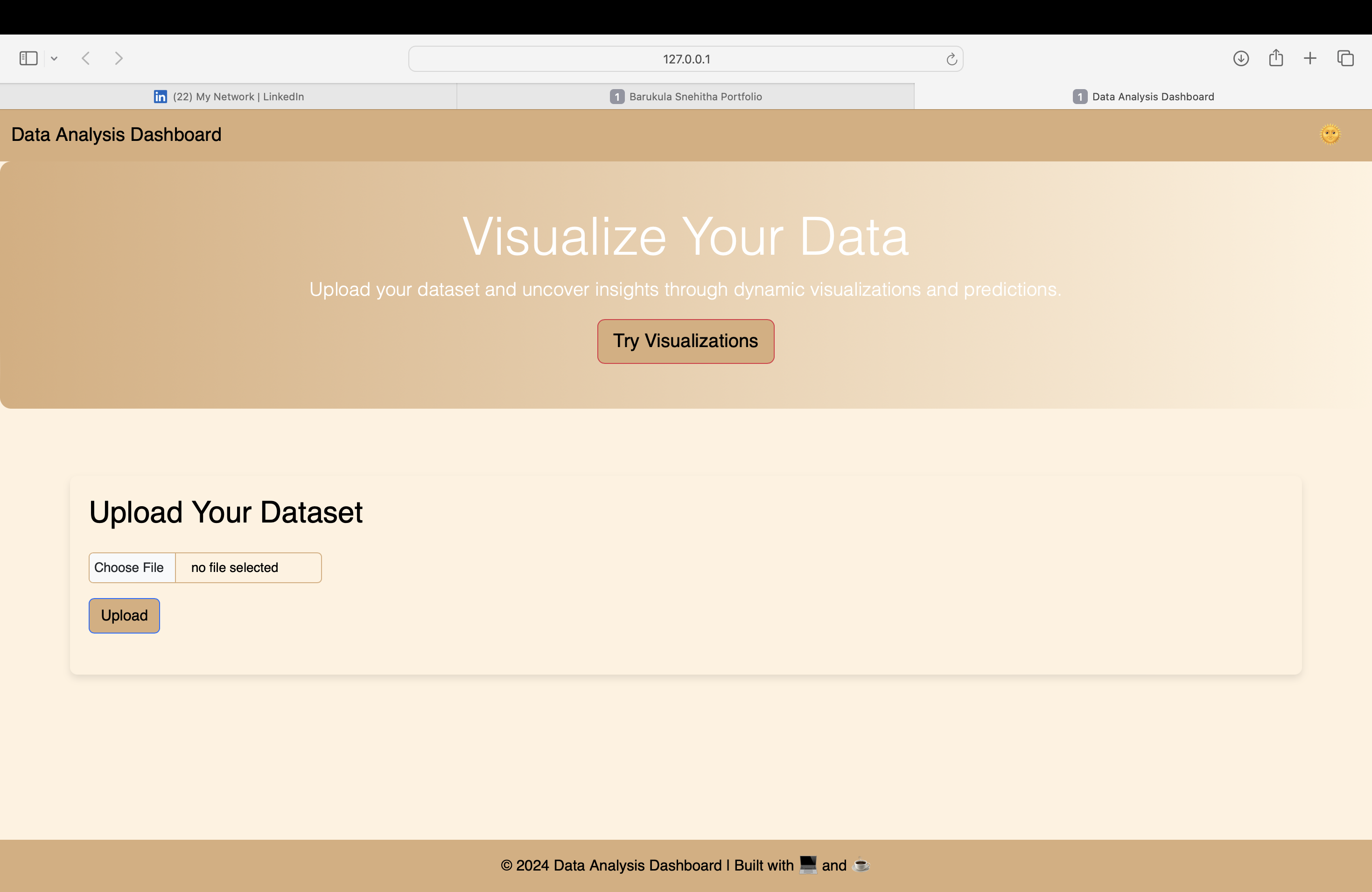
Task: Show the tab overview
Action: tap(1346, 58)
